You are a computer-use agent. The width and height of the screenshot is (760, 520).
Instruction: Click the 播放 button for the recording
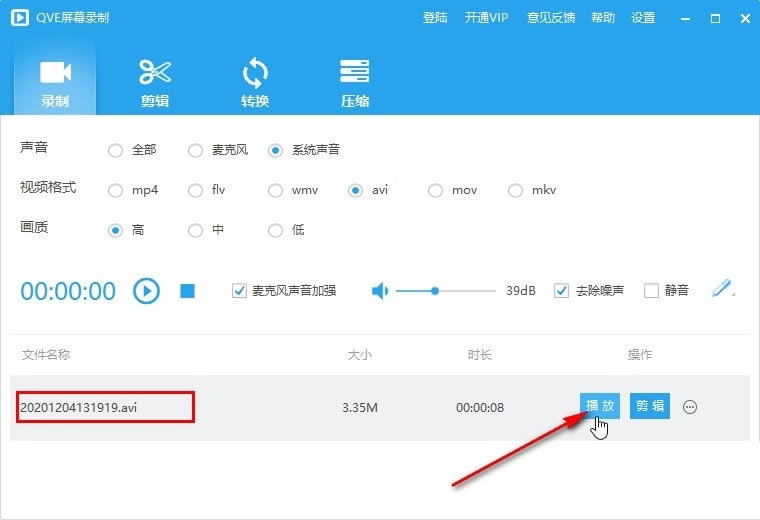[x=600, y=406]
